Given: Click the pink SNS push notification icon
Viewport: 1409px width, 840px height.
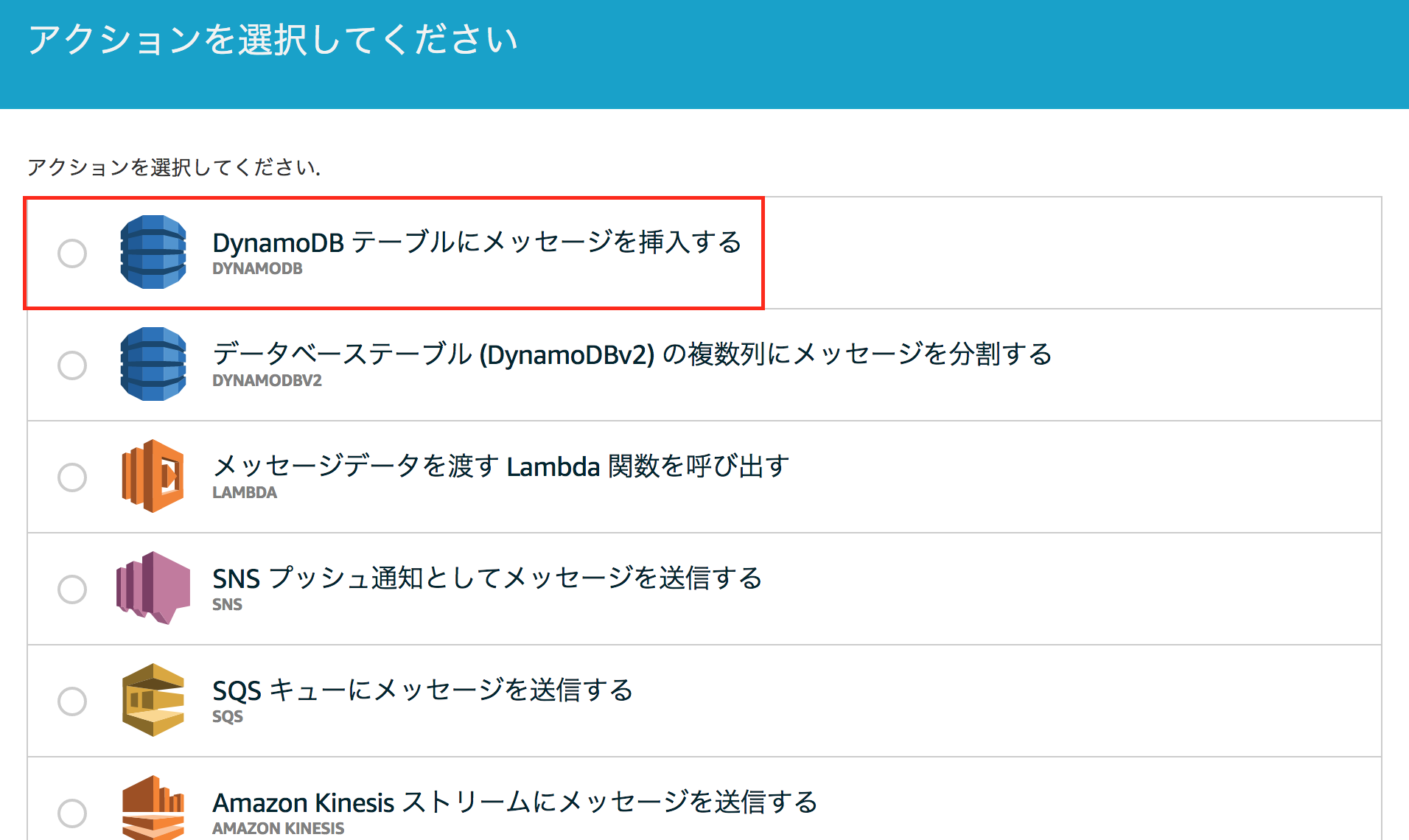Looking at the screenshot, I should [153, 588].
